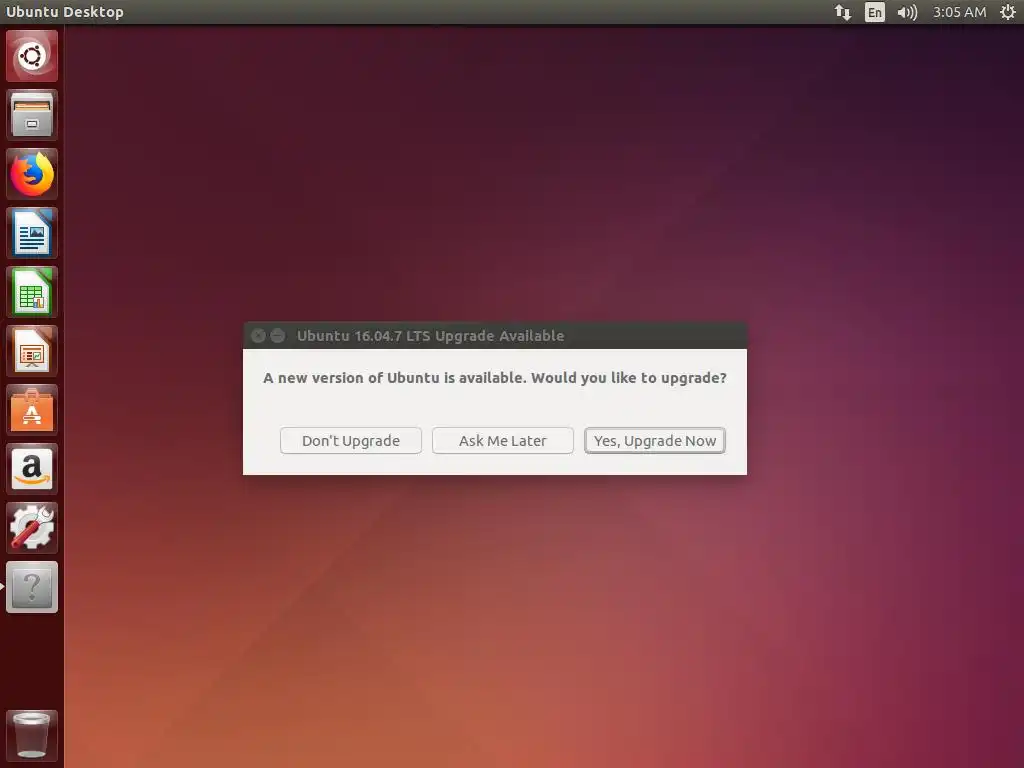Launch LibreOffice Calc spreadsheet

[x=31, y=292]
